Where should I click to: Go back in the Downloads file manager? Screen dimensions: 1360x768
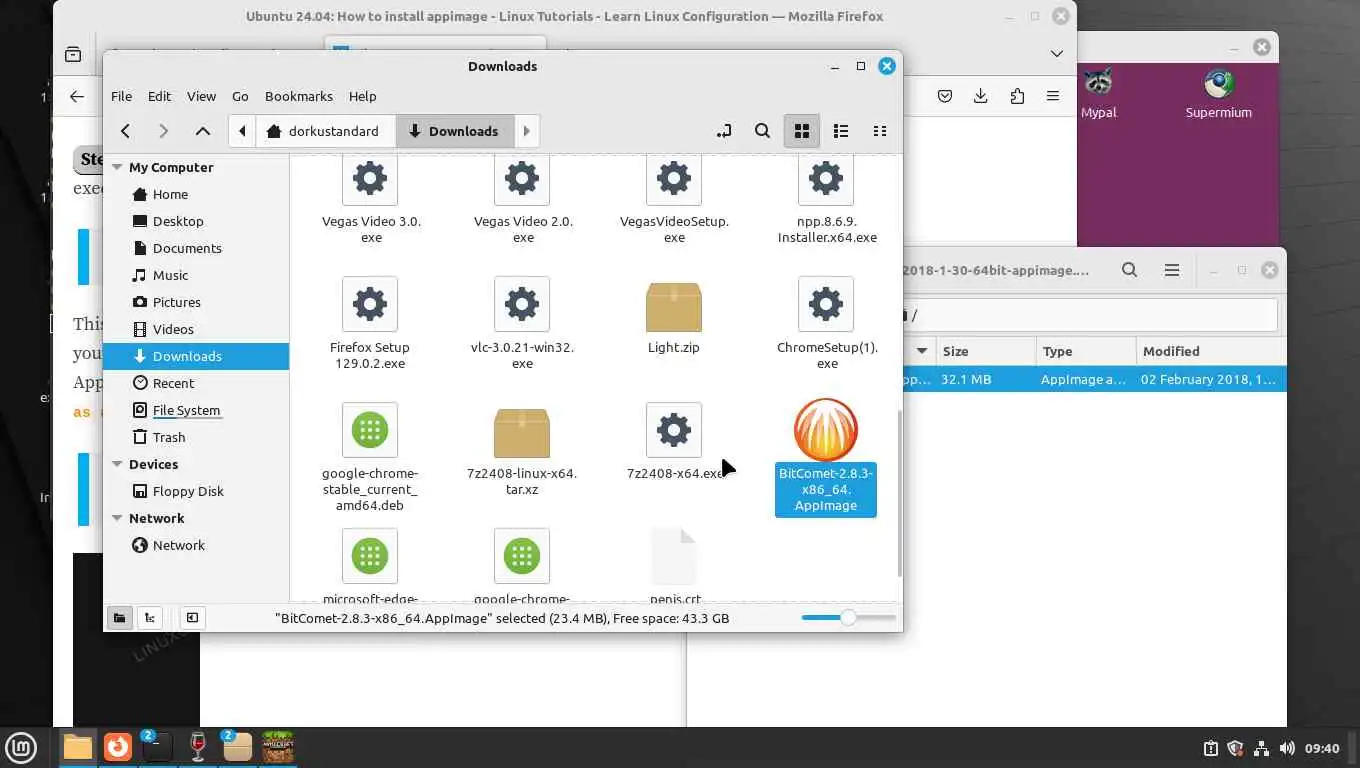pyautogui.click(x=125, y=131)
